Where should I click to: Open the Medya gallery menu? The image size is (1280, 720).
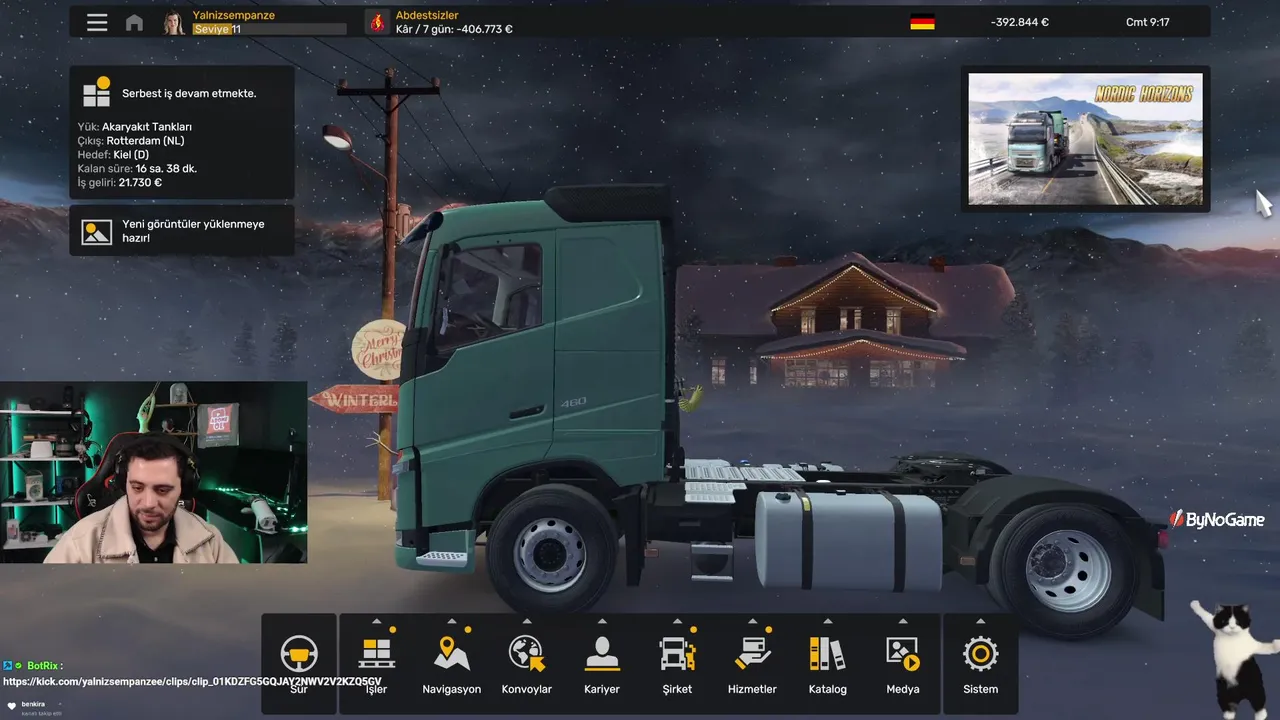pyautogui.click(x=903, y=663)
